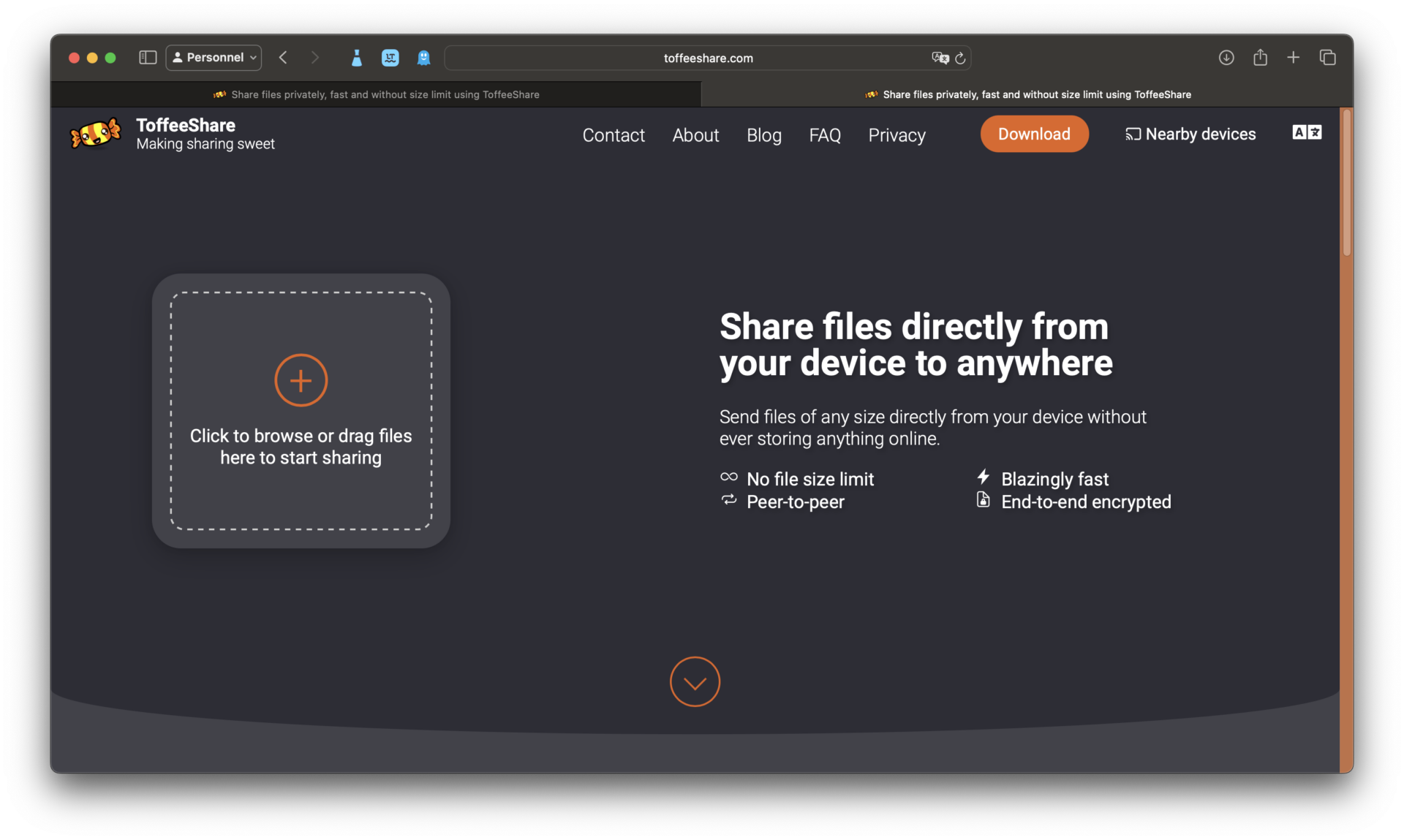Click the blue translate extension icon
The width and height of the screenshot is (1404, 840).
pos(390,58)
